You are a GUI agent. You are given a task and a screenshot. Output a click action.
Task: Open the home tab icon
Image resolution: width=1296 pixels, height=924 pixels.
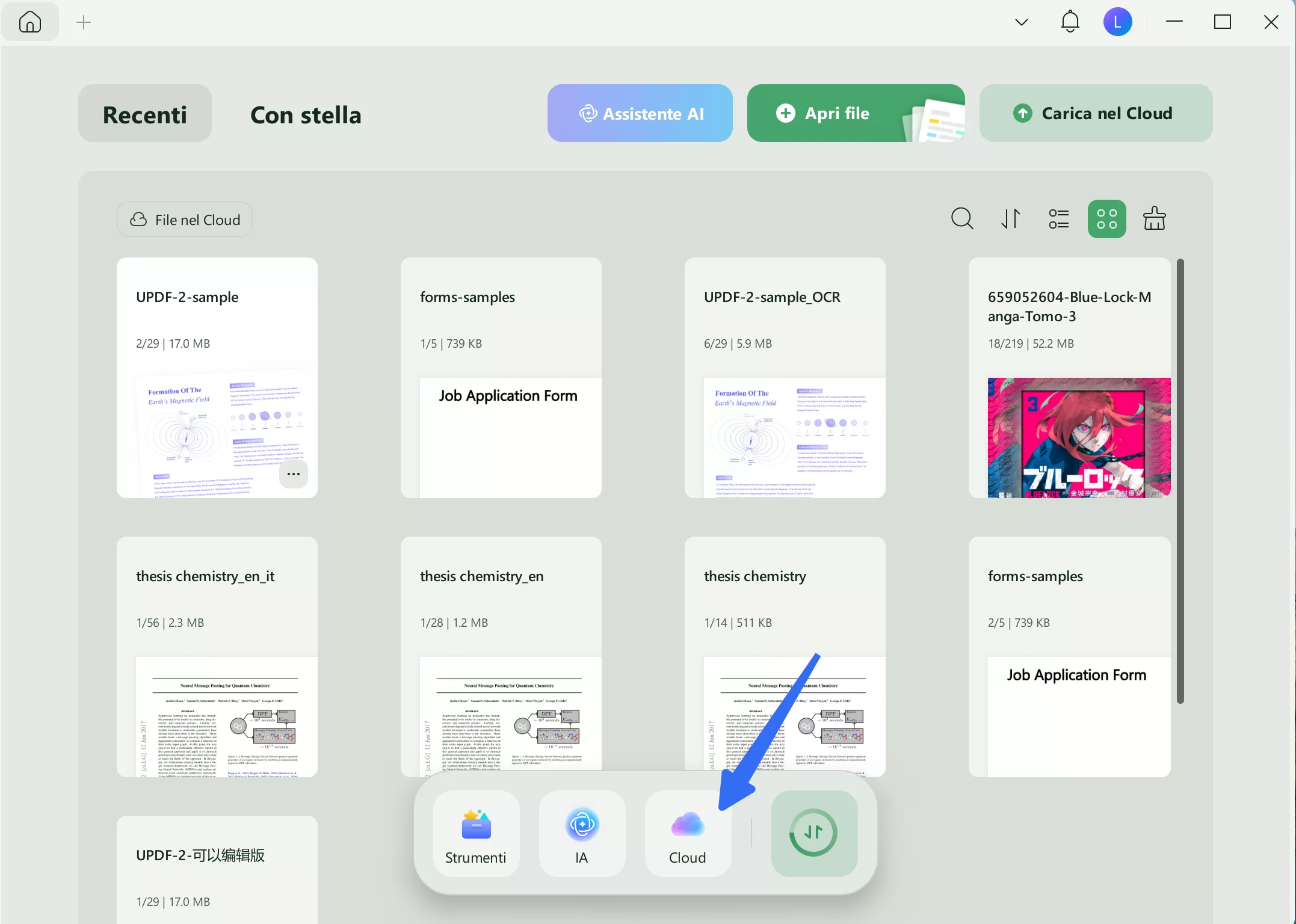[x=29, y=22]
